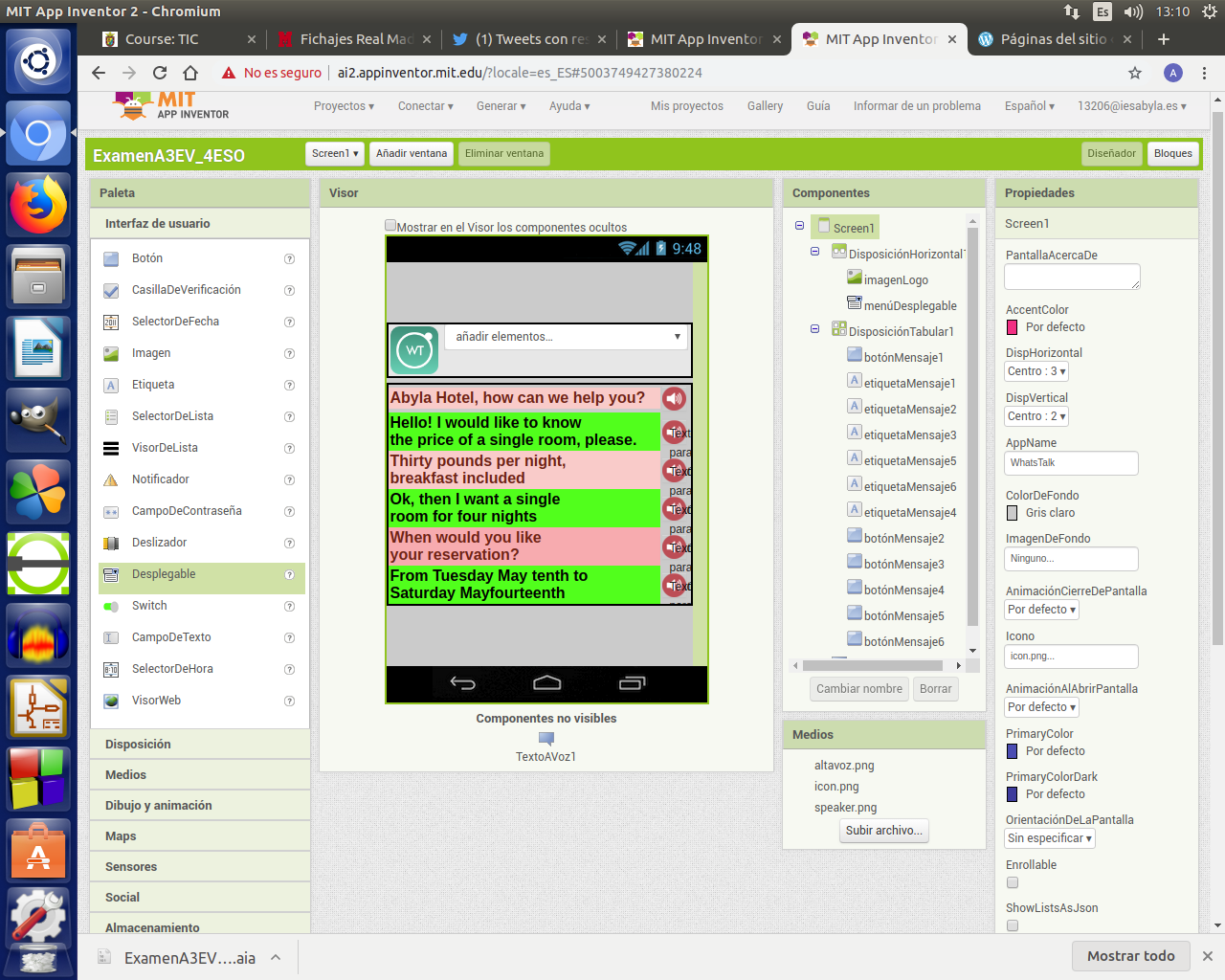The image size is (1225, 980).
Task: Enable the Enrollable checkbox
Action: tap(1013, 882)
